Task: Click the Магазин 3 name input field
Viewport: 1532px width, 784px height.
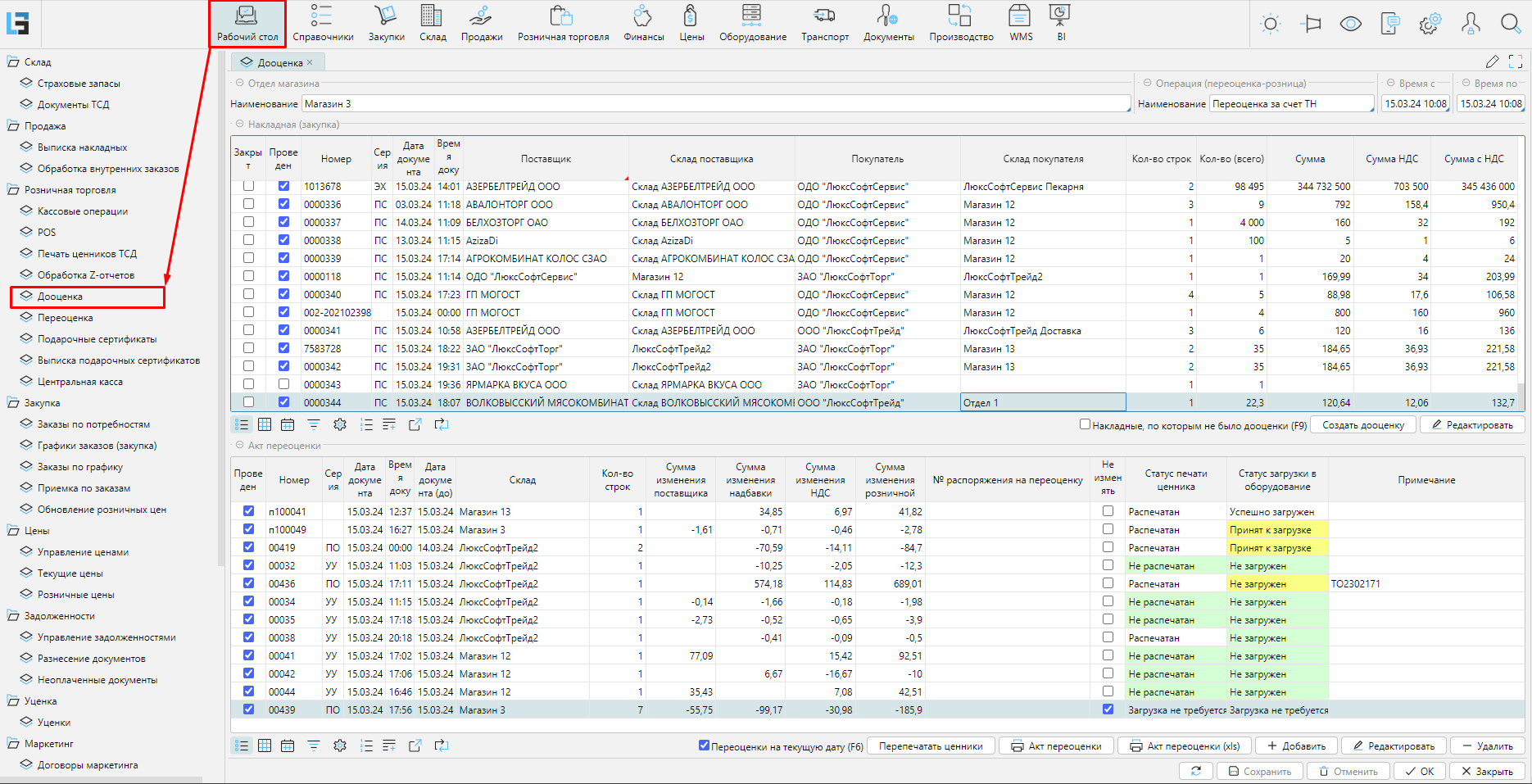Action: pyautogui.click(x=715, y=104)
